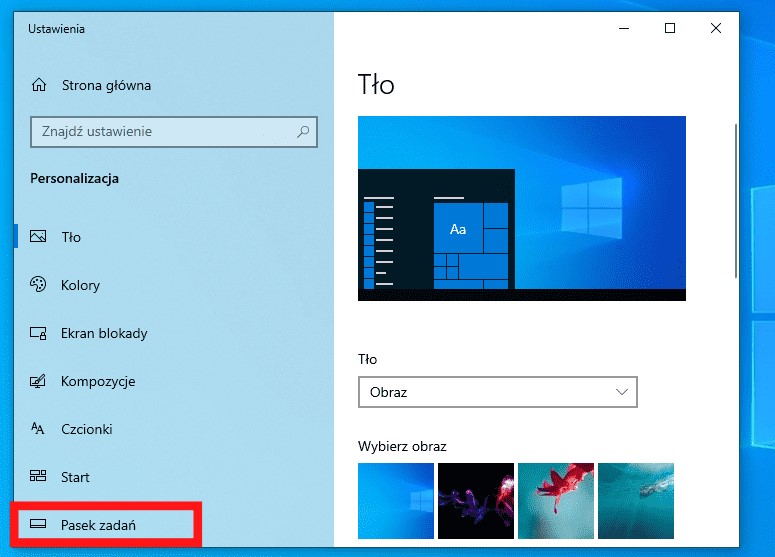Click the Pasek zadań taskbar icon
Screen dimensions: 775x557
[39, 524]
